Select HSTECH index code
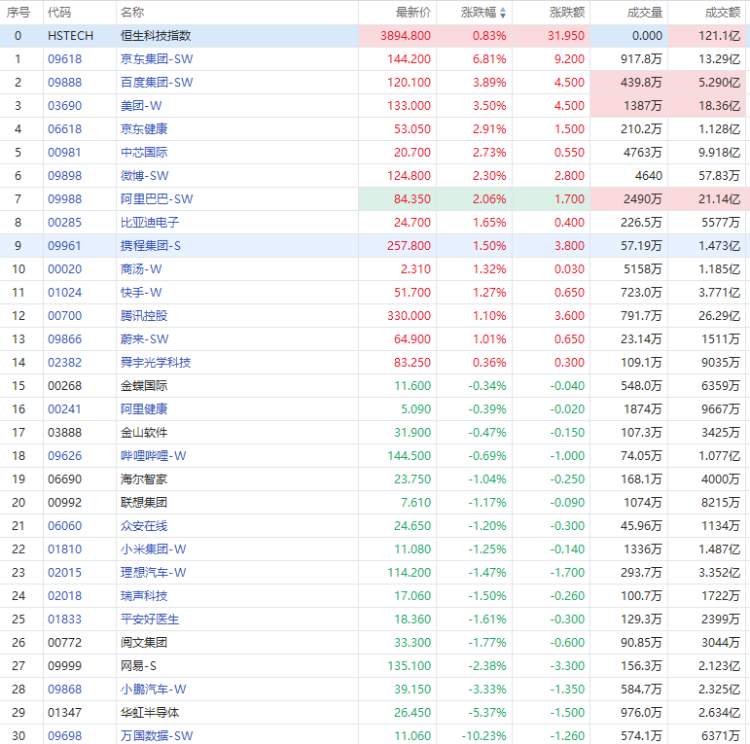Image resolution: width=750 pixels, height=744 pixels. [70, 36]
